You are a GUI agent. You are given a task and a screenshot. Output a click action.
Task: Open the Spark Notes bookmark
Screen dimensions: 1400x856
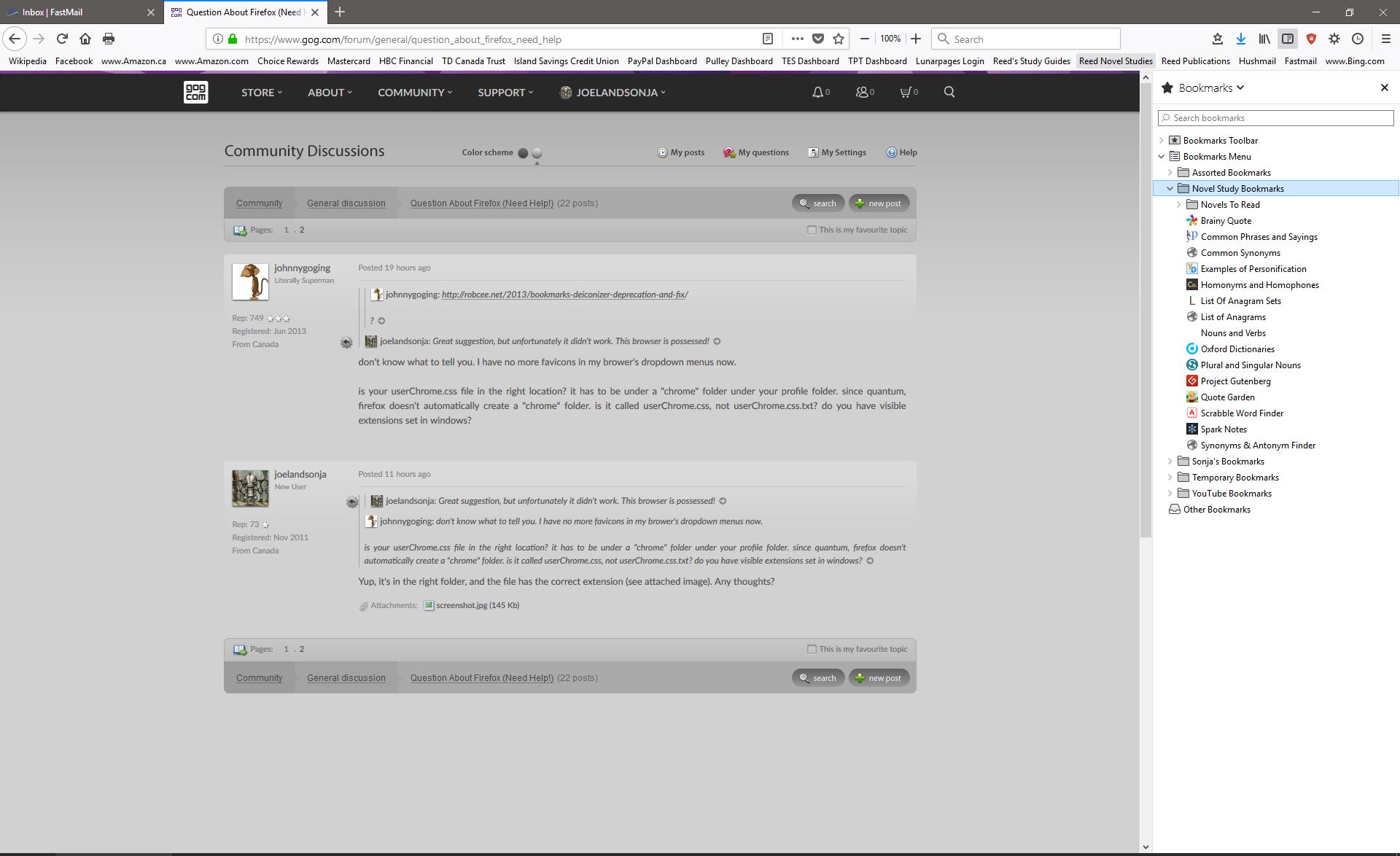[x=1224, y=429]
